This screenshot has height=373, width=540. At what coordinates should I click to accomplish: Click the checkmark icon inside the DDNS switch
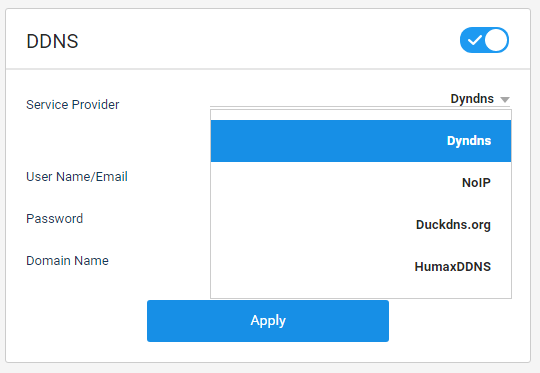point(475,40)
